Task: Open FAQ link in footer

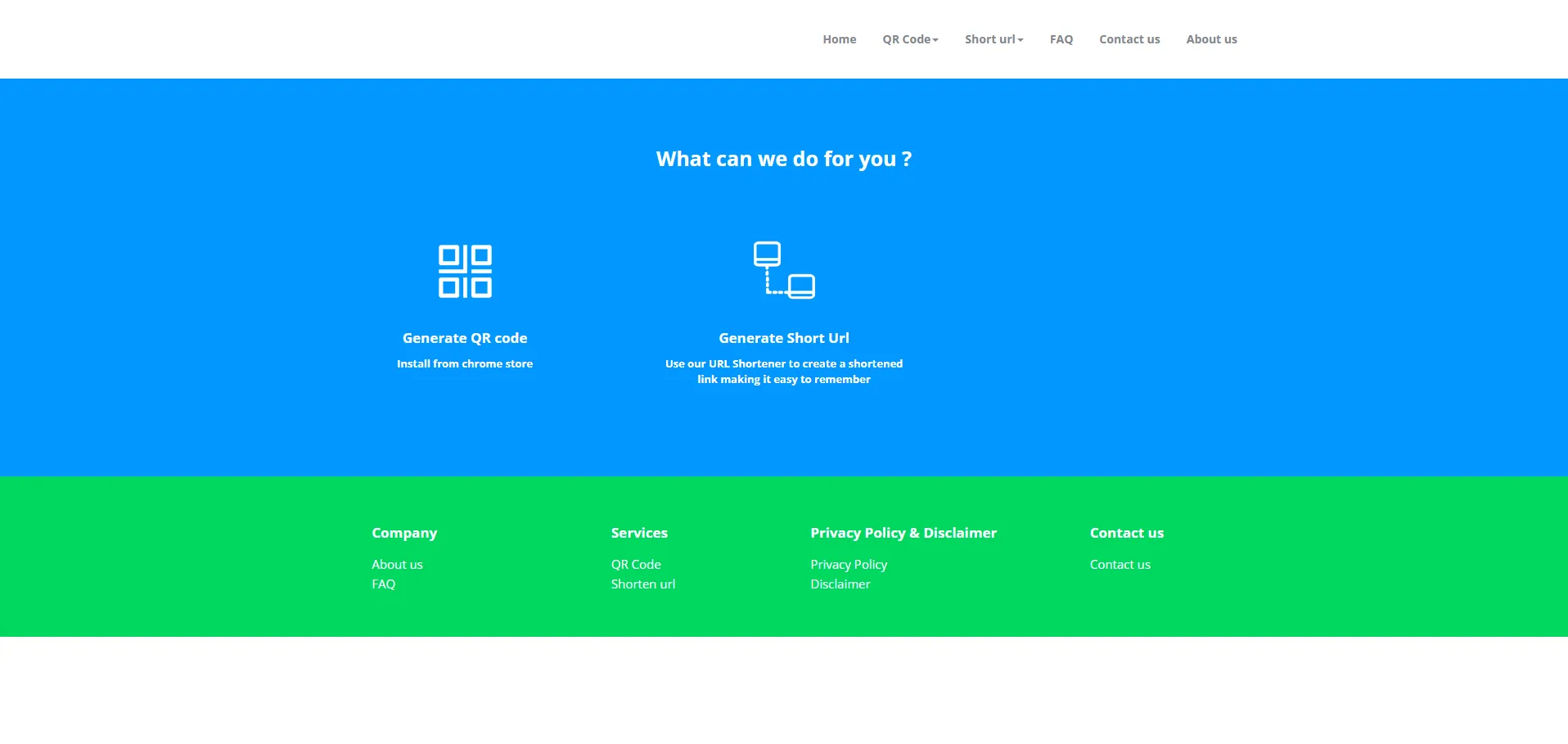Action: pyautogui.click(x=383, y=584)
